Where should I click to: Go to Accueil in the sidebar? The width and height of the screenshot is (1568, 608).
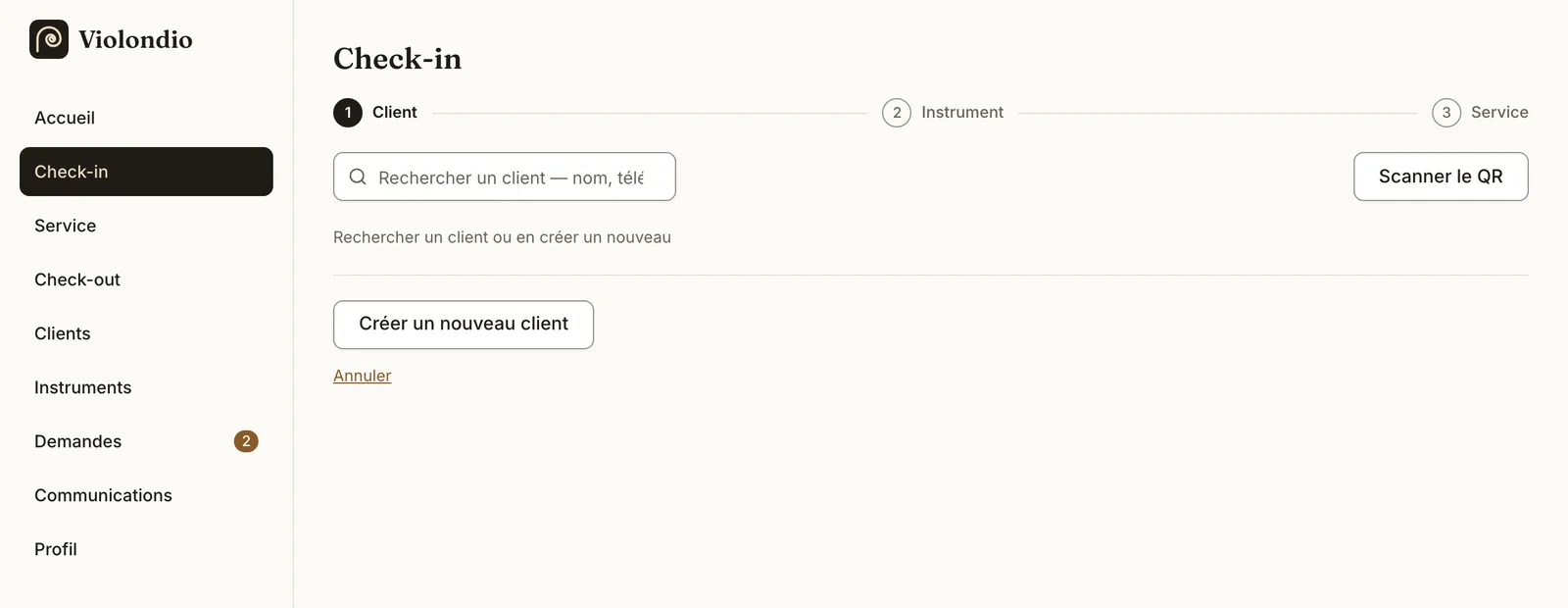click(x=146, y=118)
